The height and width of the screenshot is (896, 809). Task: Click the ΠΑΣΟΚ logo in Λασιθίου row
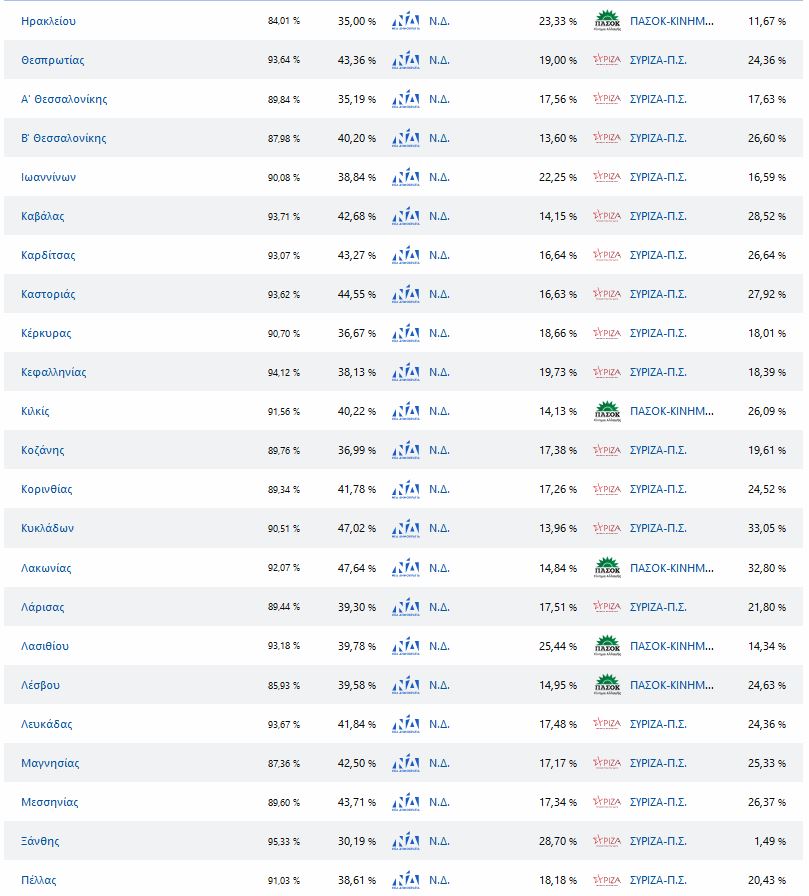pyautogui.click(x=607, y=646)
